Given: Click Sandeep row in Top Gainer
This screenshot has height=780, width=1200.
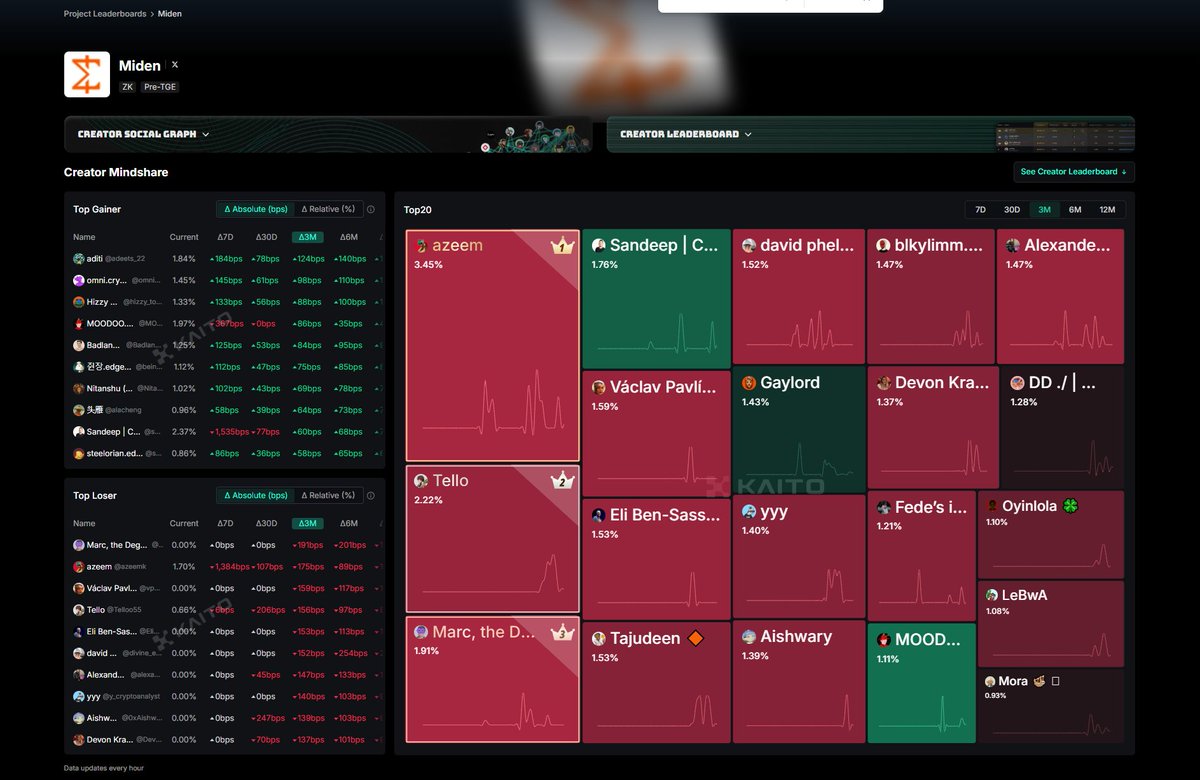Looking at the screenshot, I should (224, 432).
